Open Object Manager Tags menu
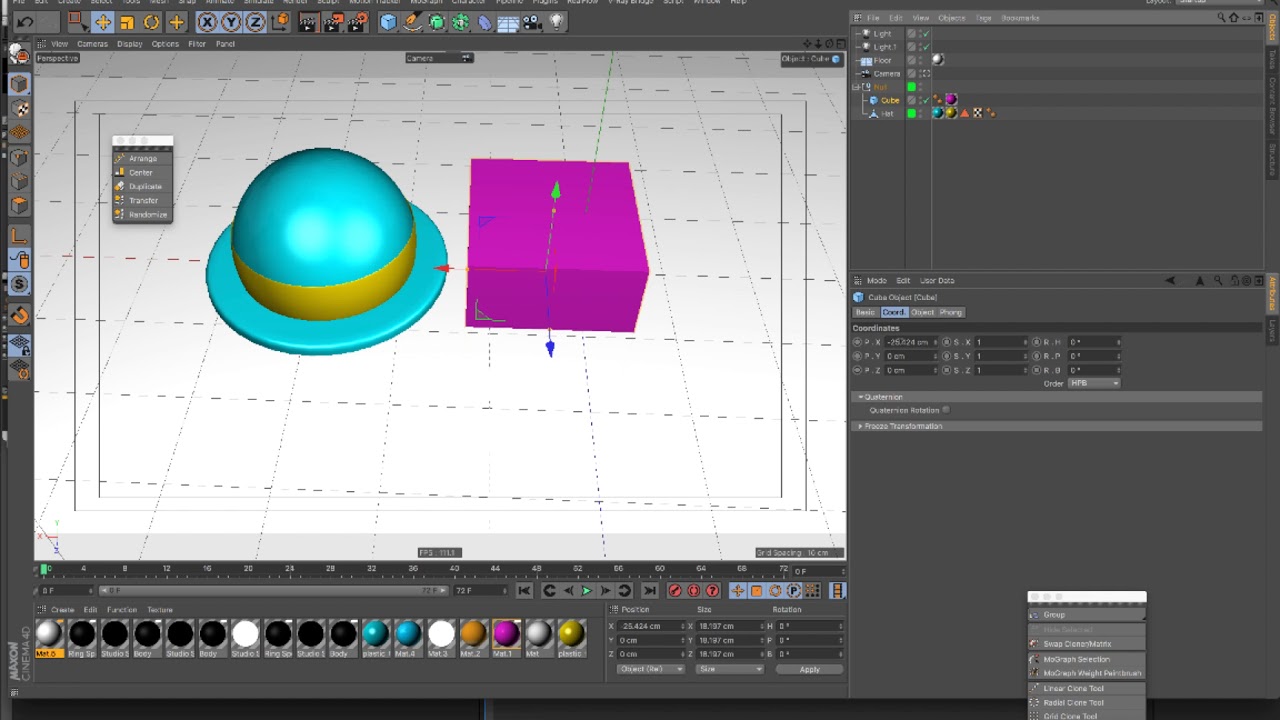This screenshot has height=720, width=1280. 983,18
